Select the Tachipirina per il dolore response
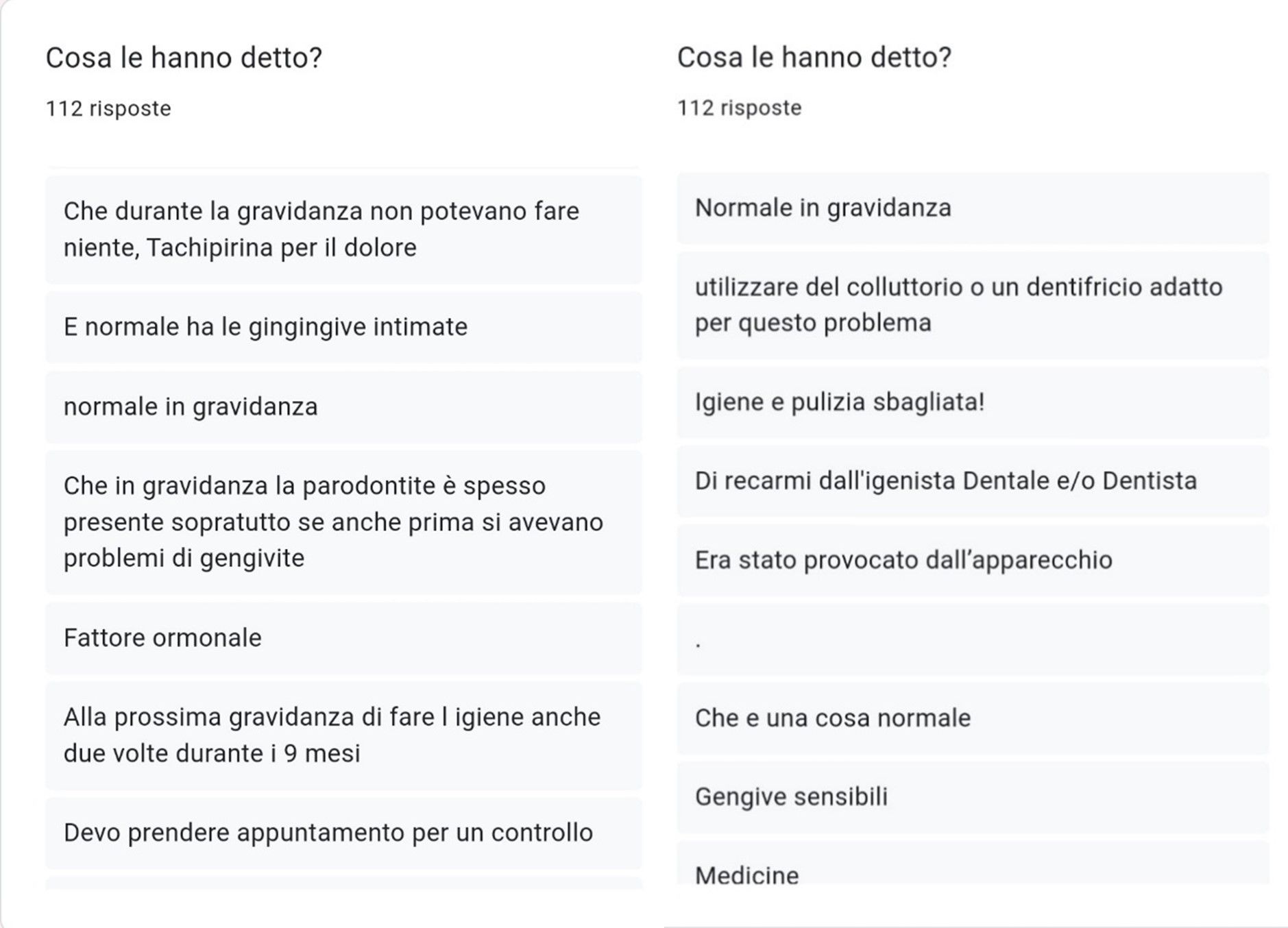The height and width of the screenshot is (928, 1288). tap(343, 230)
